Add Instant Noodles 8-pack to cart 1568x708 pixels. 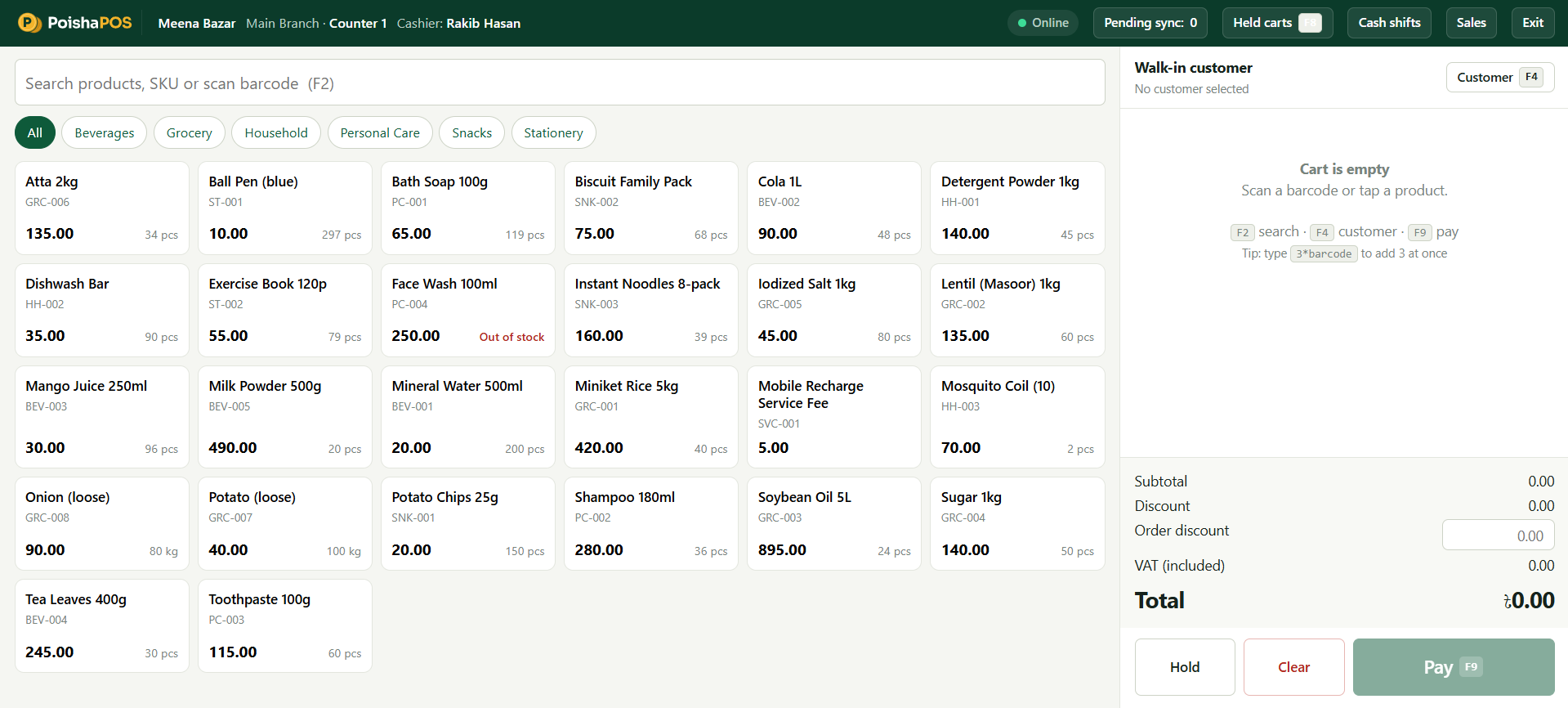(x=651, y=311)
